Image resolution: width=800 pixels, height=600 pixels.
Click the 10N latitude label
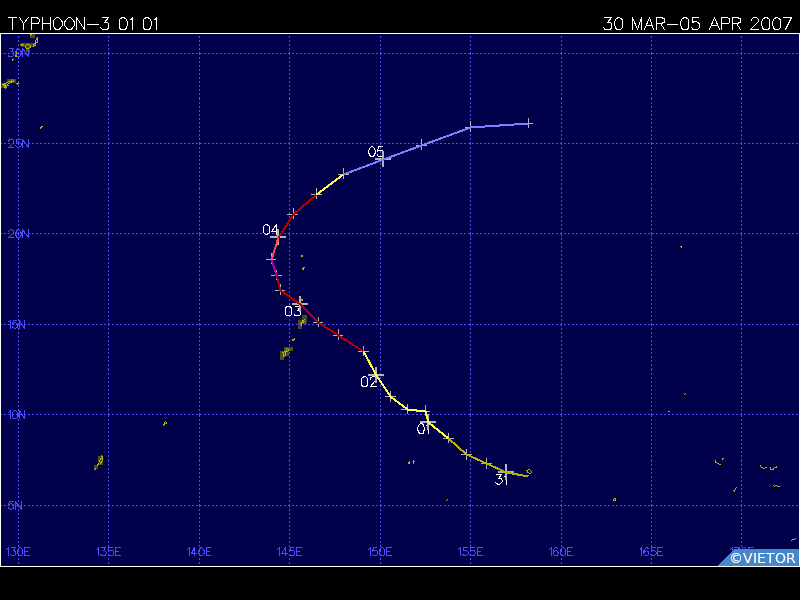18,415
